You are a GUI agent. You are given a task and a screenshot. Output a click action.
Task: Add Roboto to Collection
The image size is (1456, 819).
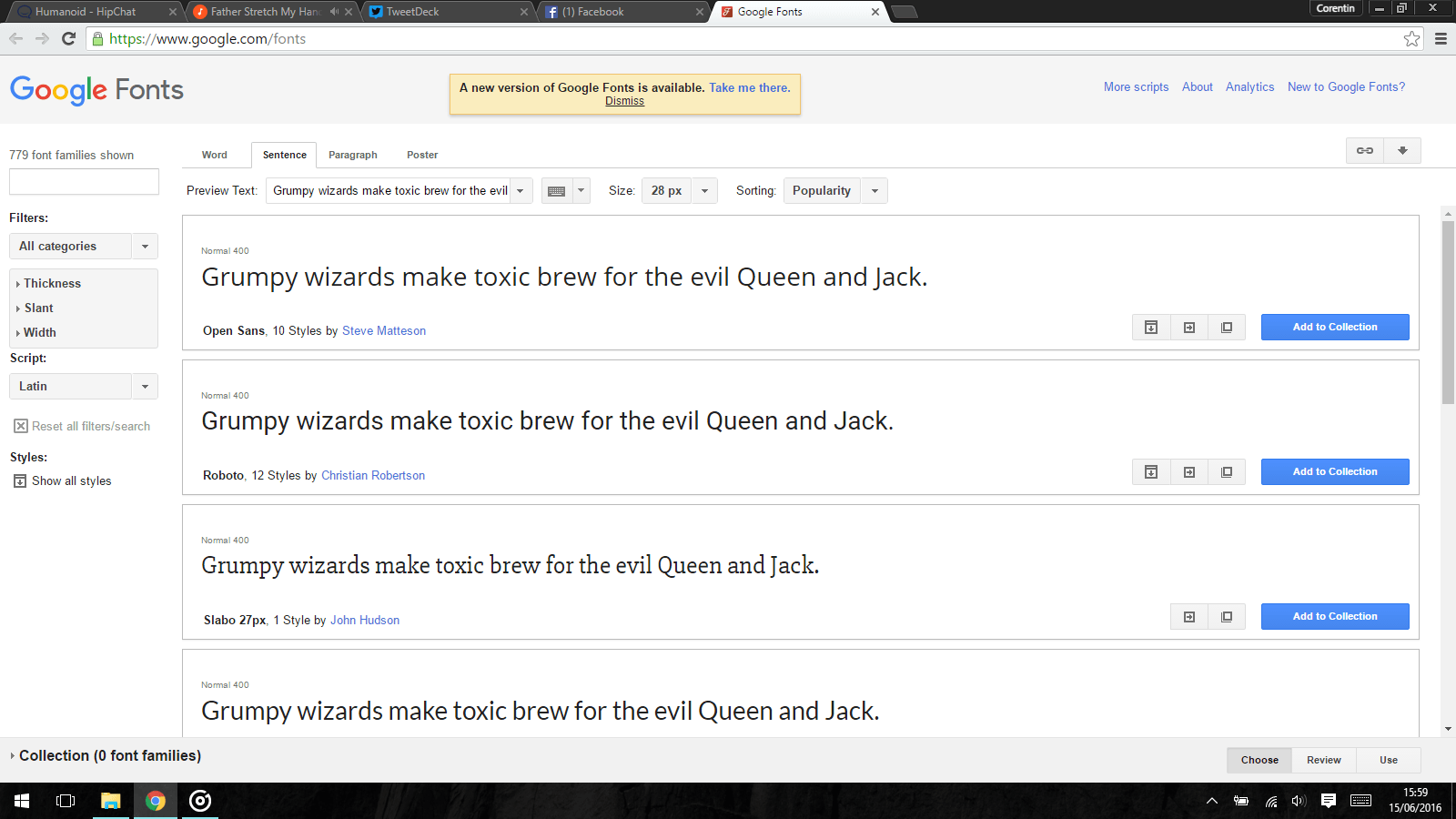coord(1335,472)
